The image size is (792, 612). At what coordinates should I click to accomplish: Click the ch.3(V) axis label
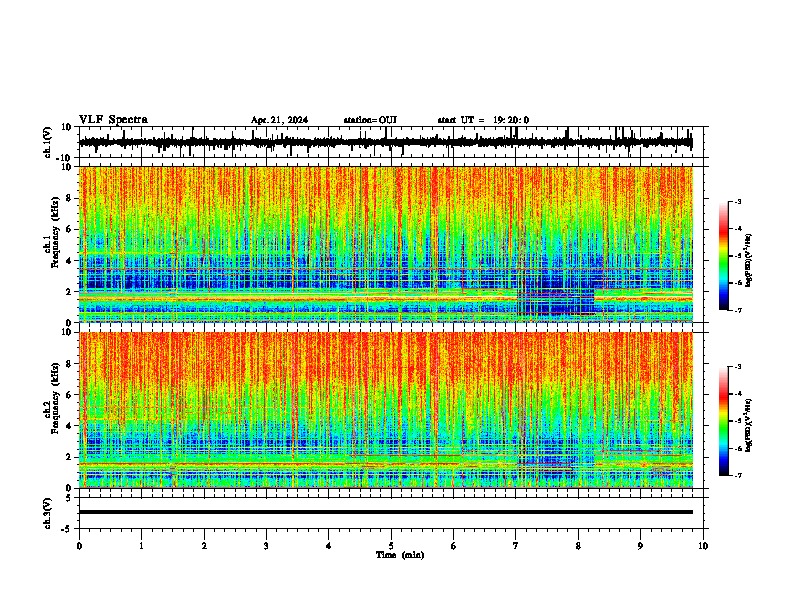coord(48,513)
